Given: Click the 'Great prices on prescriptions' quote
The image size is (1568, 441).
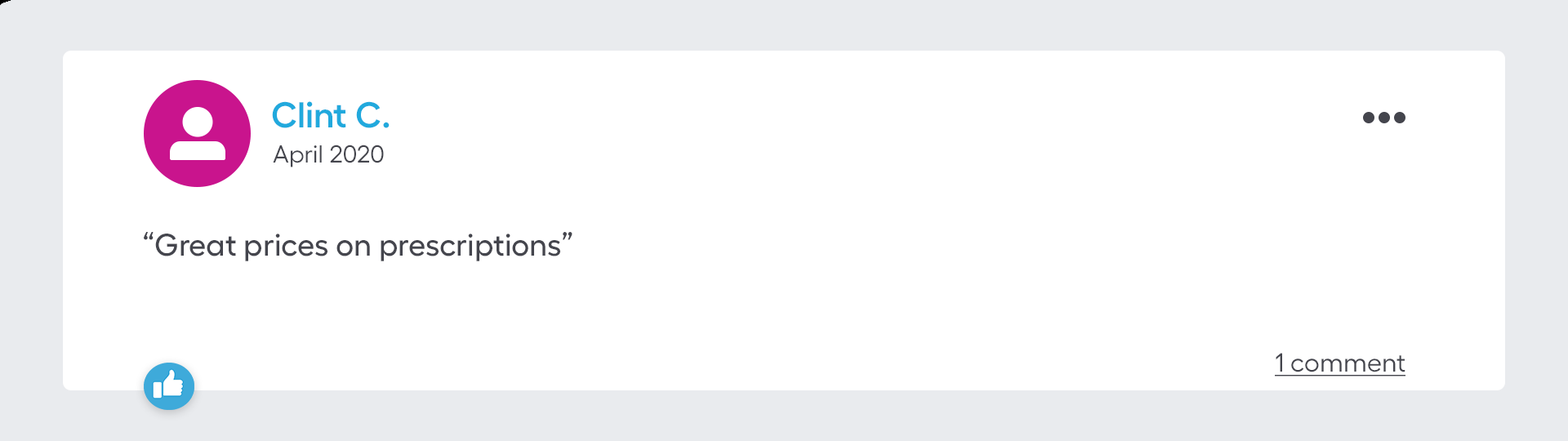Looking at the screenshot, I should [358, 246].
